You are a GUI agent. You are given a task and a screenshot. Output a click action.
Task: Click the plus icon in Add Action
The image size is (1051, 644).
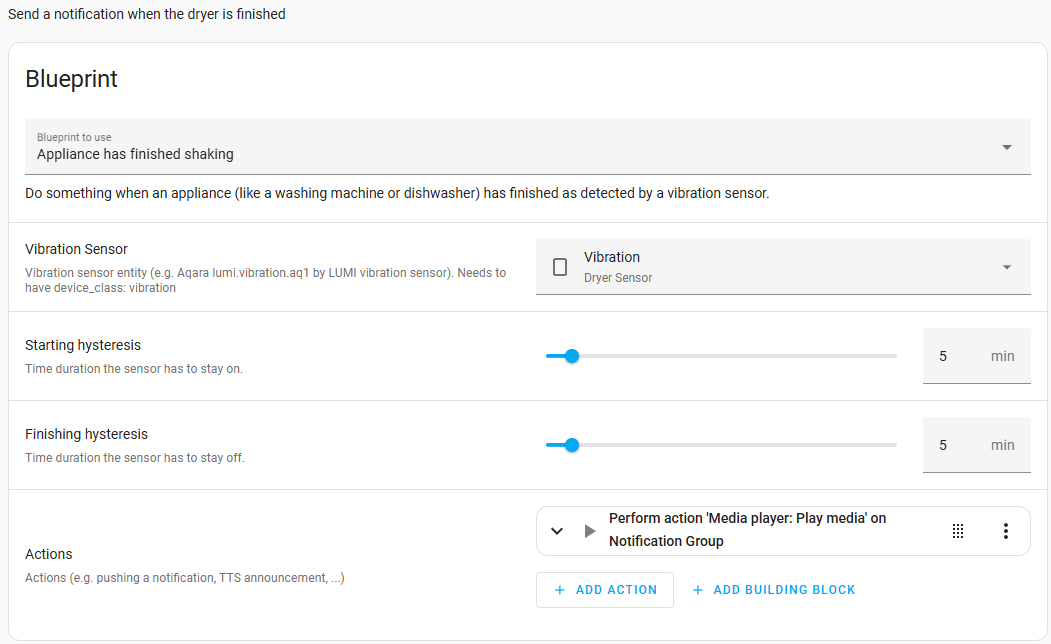click(x=559, y=590)
